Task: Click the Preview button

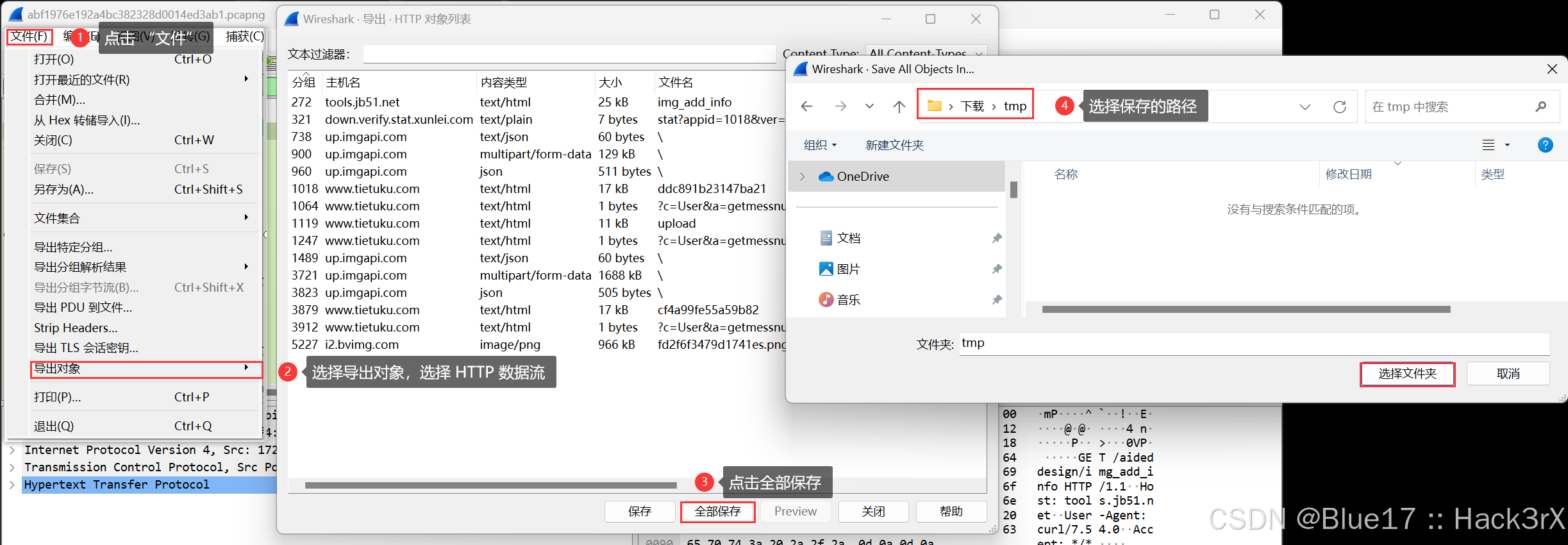Action: [x=795, y=511]
